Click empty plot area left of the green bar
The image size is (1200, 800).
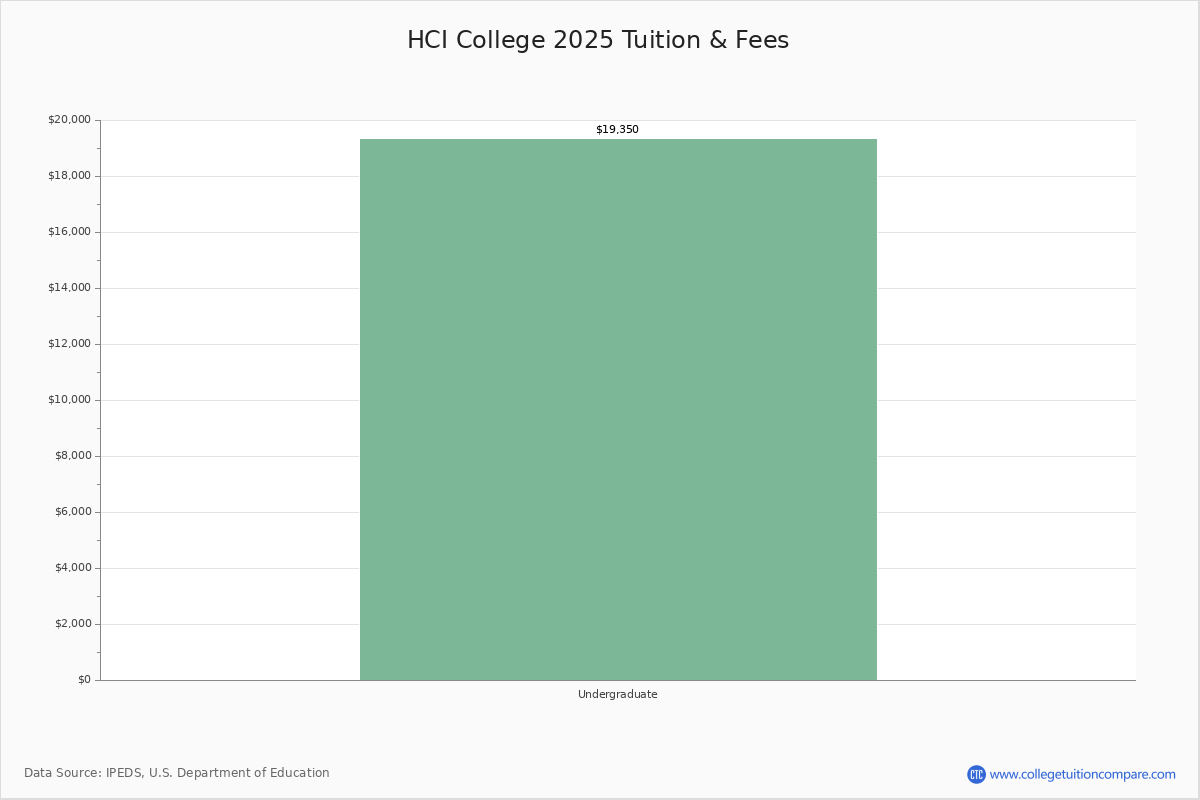pyautogui.click(x=230, y=400)
